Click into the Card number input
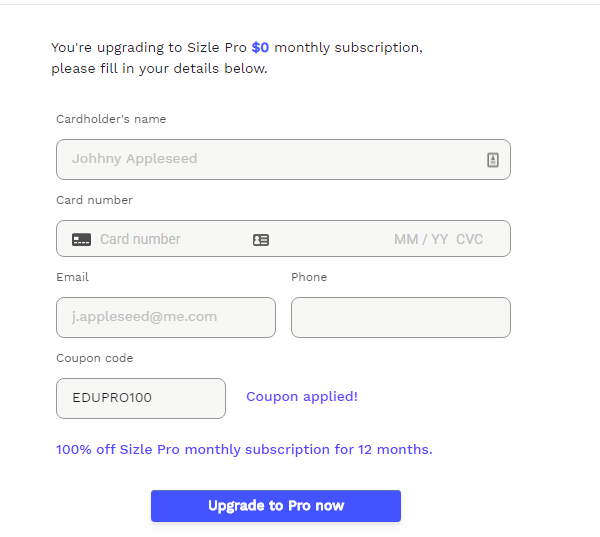Viewport: 600px width, 537px height. 170,240
